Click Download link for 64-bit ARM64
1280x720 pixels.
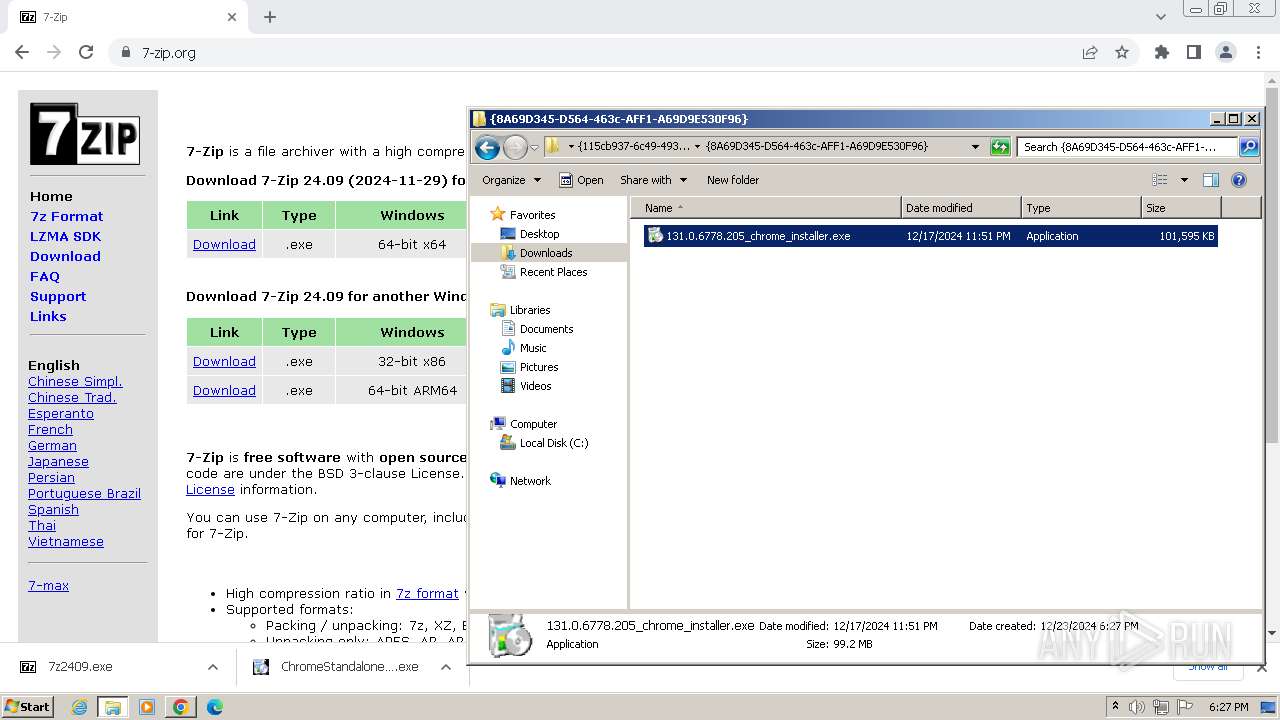pos(224,390)
